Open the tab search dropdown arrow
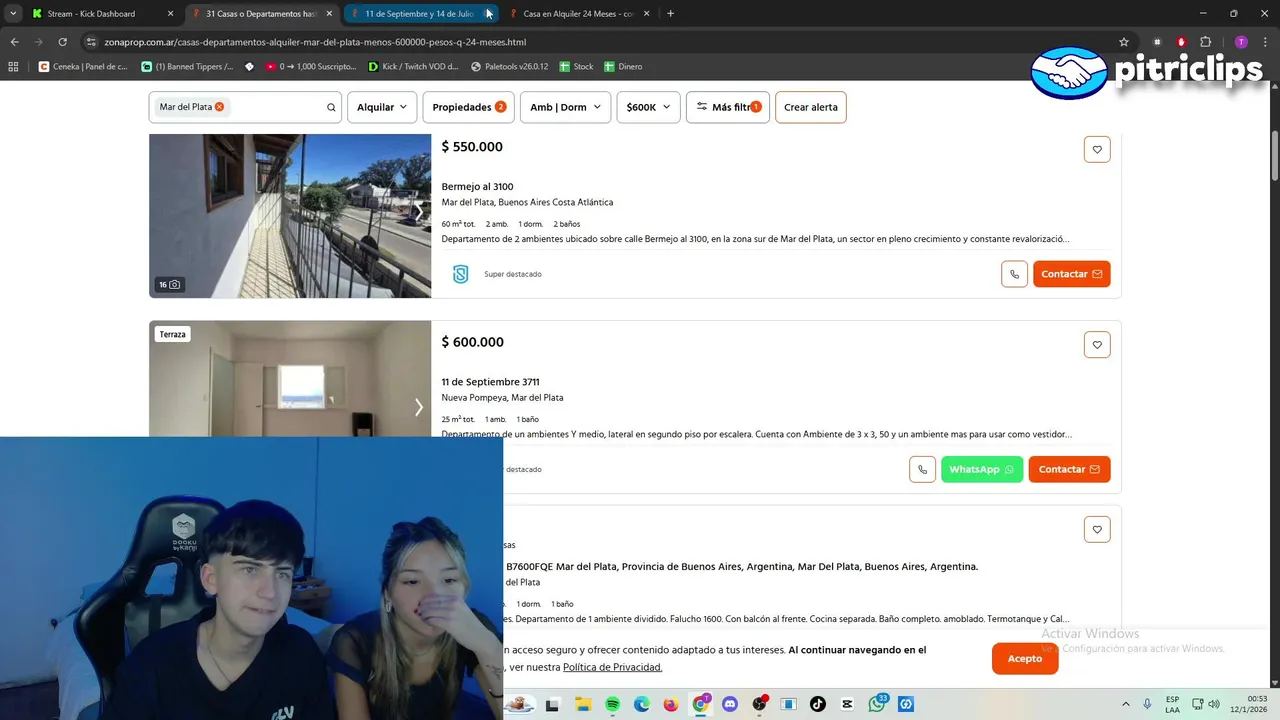Screen dimensions: 1280x720 coord(14,13)
